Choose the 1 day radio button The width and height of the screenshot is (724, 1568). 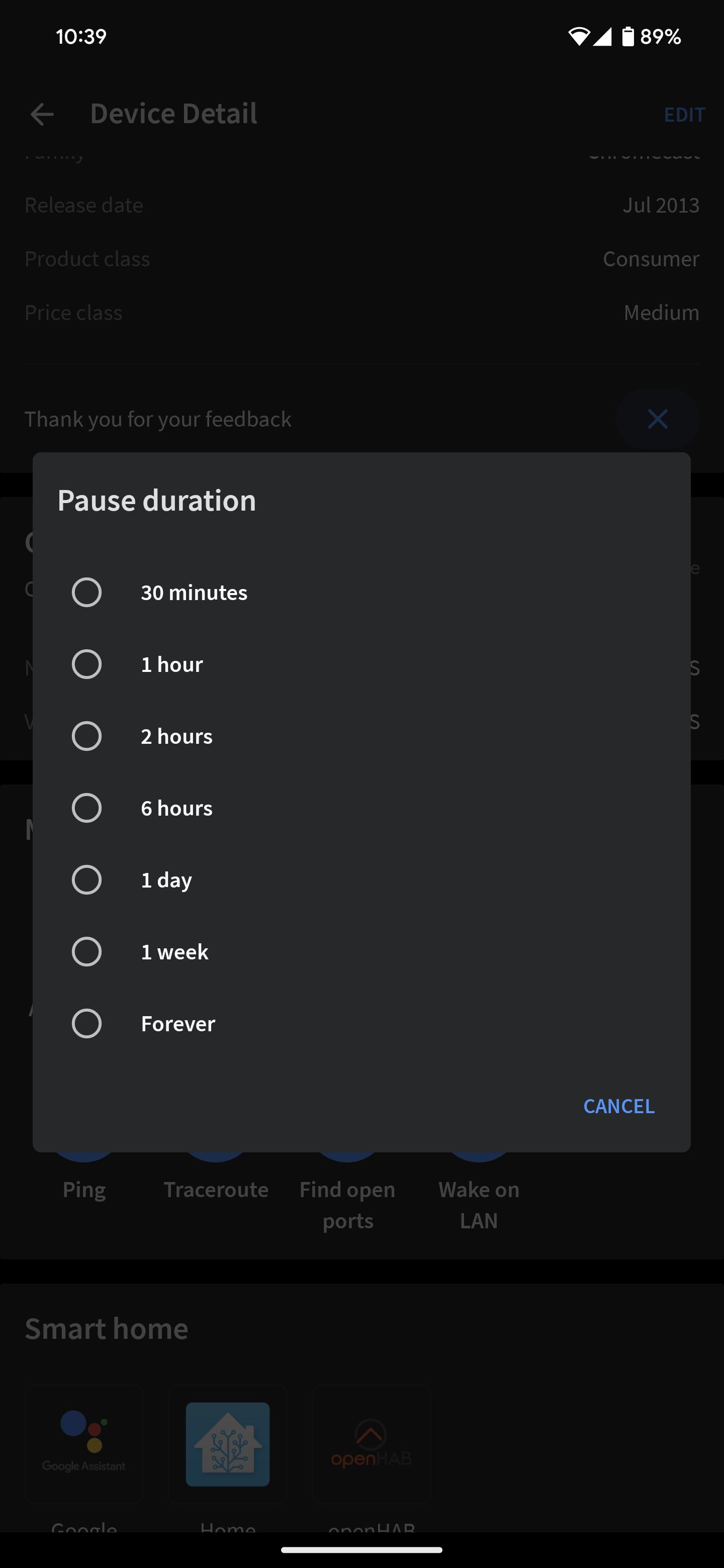tap(86, 879)
